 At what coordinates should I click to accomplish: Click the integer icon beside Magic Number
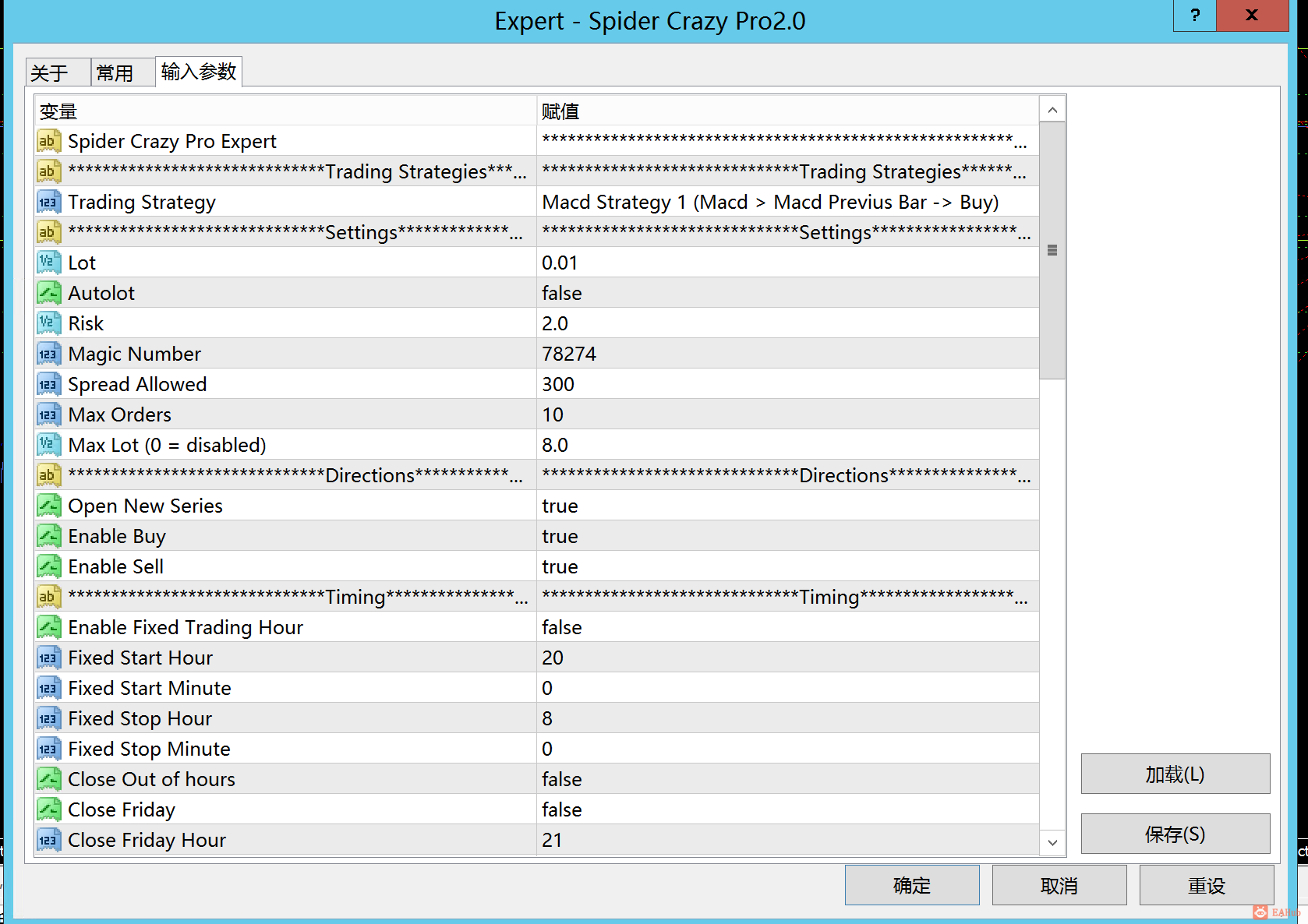click(x=48, y=354)
